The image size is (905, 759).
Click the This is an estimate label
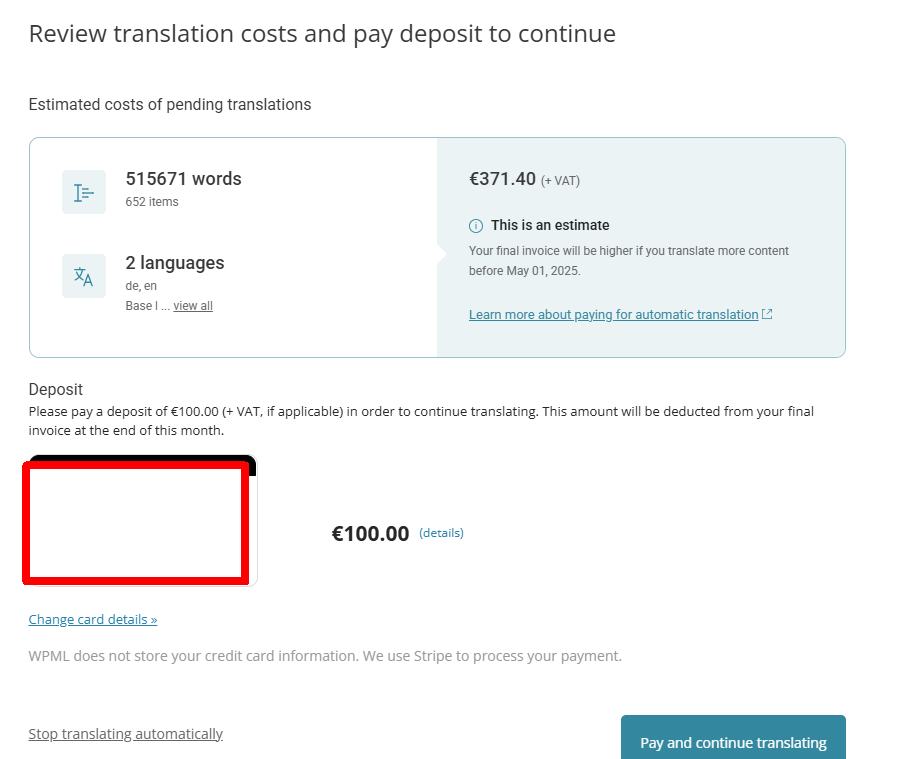coord(550,225)
